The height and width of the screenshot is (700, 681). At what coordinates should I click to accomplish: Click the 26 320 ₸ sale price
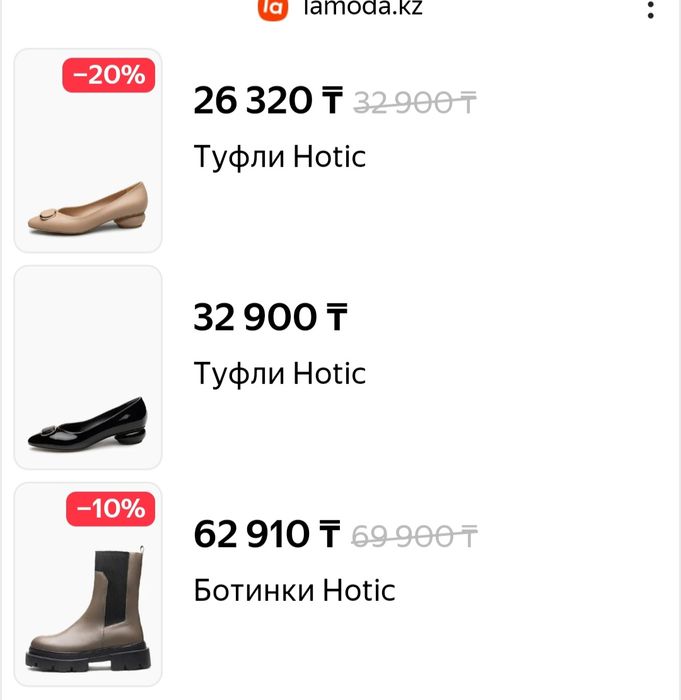point(267,101)
